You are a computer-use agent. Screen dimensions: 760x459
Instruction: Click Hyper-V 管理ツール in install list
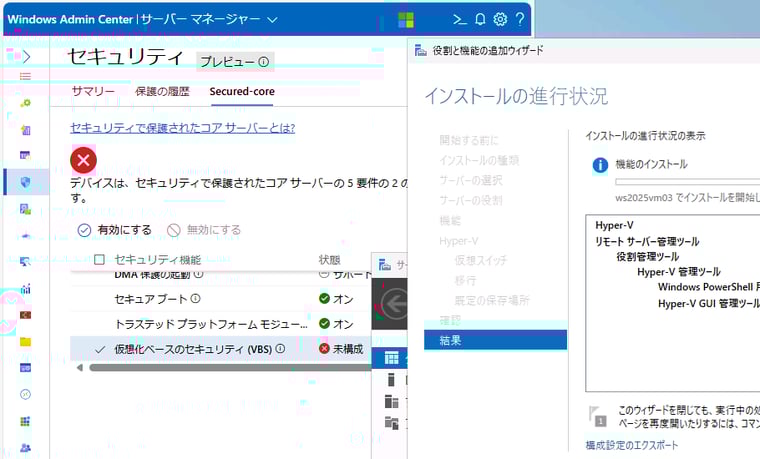coord(679,271)
